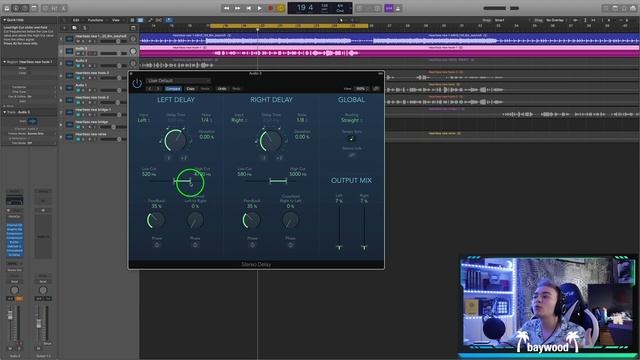The height and width of the screenshot is (360, 640).
Task: Toggle the purple Count-in button
Action: click(x=389, y=8)
